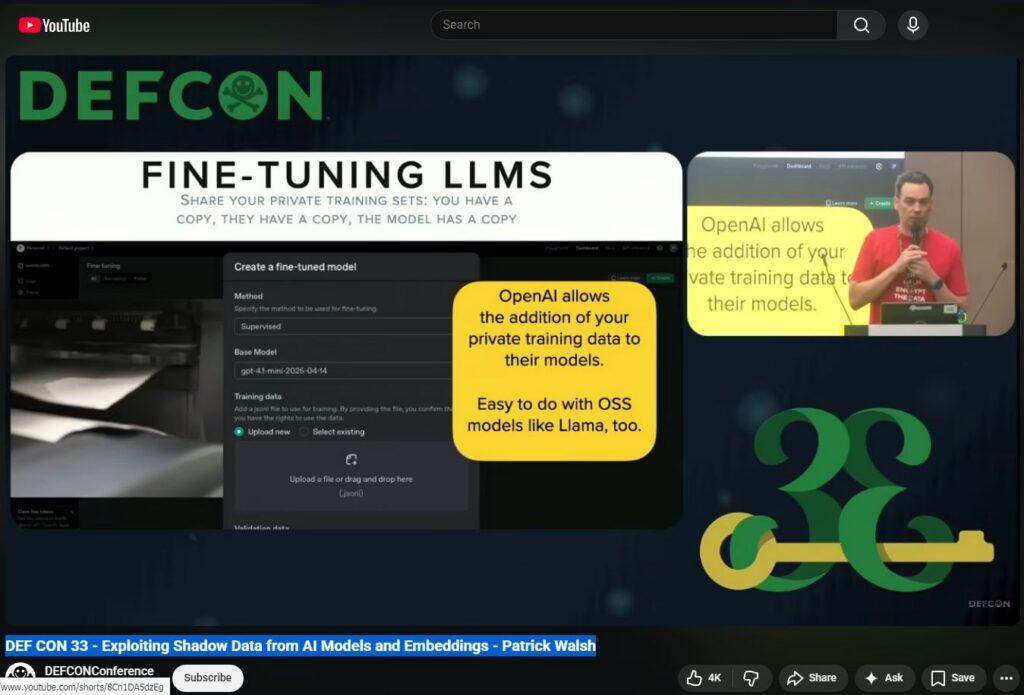The image size is (1024, 695).
Task: Click the magnifying glass search button
Action: click(861, 25)
